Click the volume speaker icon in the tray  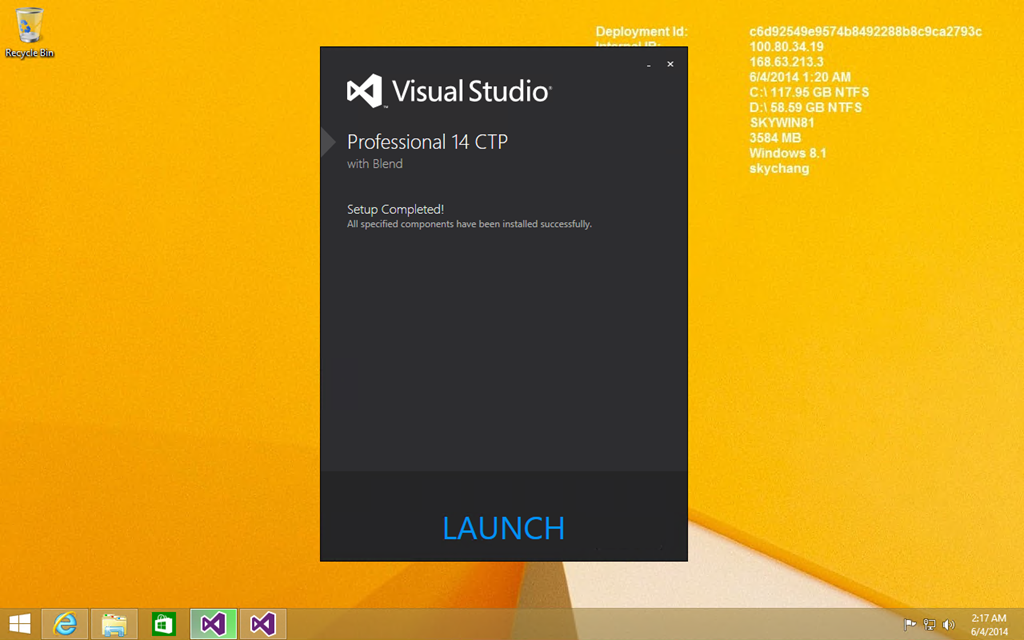[949, 625]
